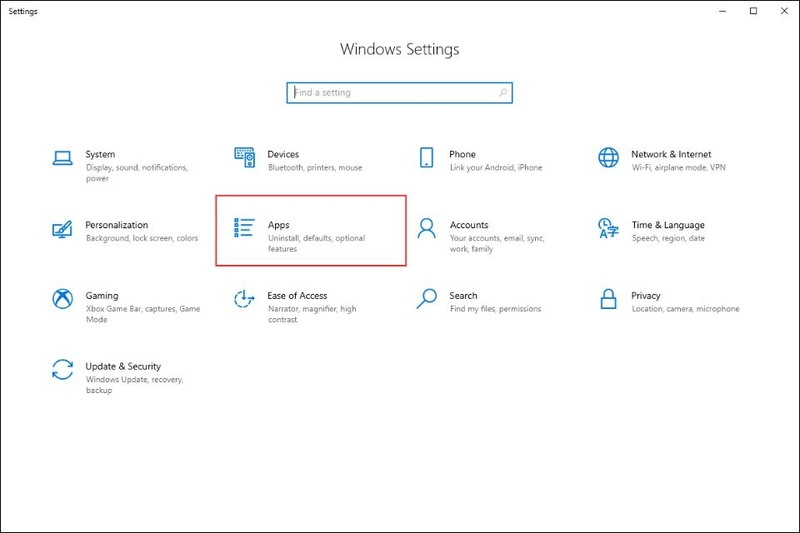Viewport: 800px width, 533px height.
Task: Click the Update & Security refresh icon
Action: pyautogui.click(x=62, y=370)
